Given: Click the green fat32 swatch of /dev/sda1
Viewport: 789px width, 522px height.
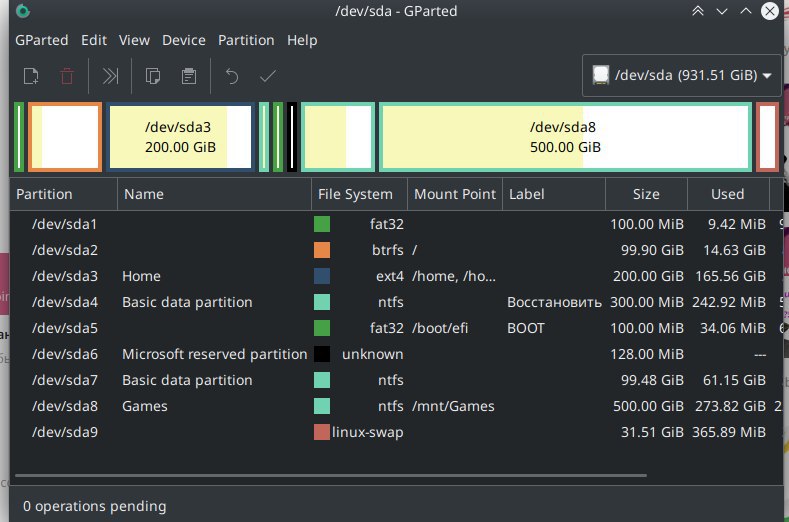Looking at the screenshot, I should click(322, 224).
